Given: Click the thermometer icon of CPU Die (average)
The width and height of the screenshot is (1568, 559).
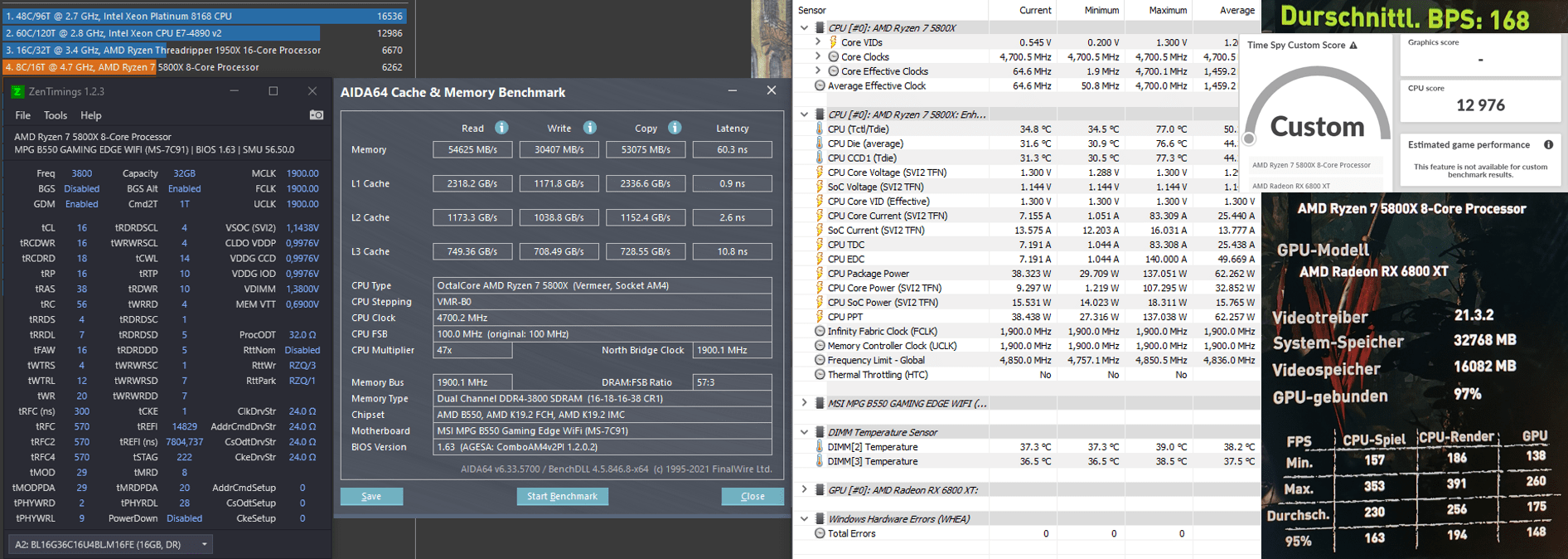Looking at the screenshot, I should (820, 143).
